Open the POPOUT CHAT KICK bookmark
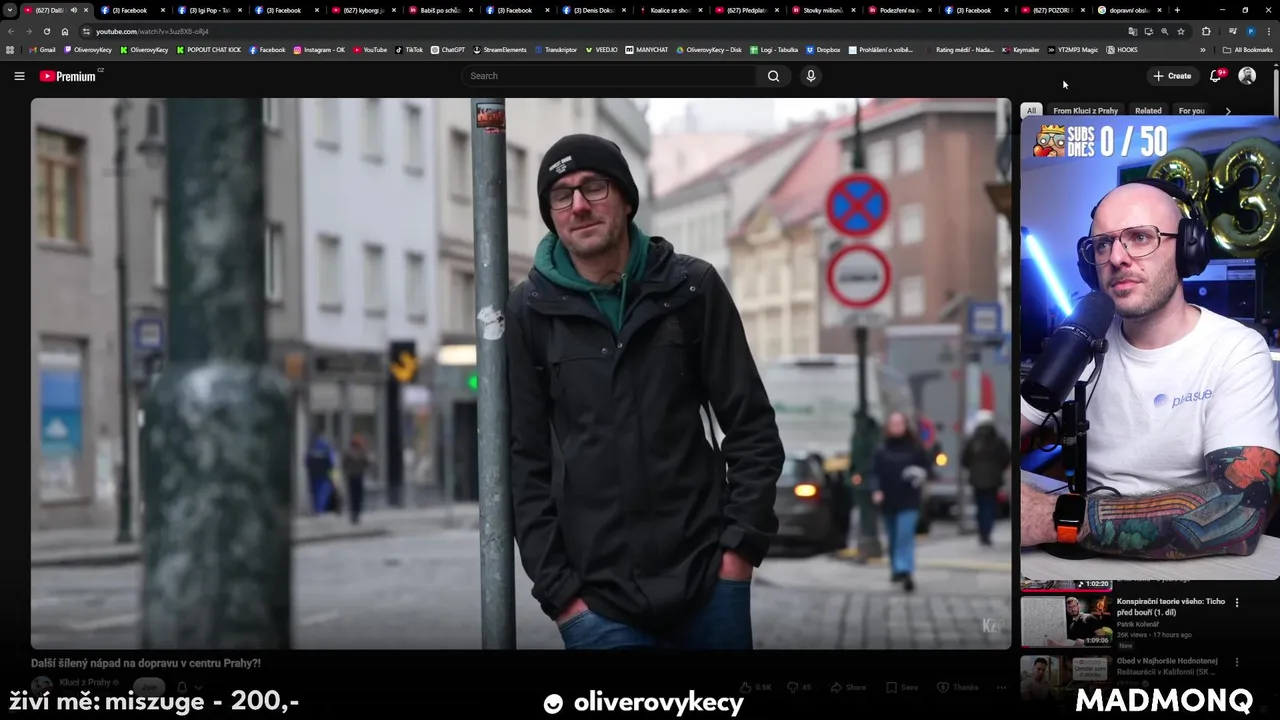The image size is (1280, 720). pos(210,50)
